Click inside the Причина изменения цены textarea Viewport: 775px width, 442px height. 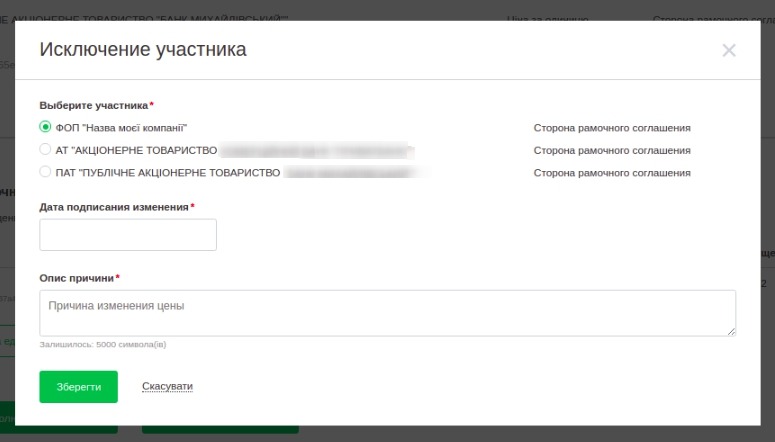click(387, 313)
